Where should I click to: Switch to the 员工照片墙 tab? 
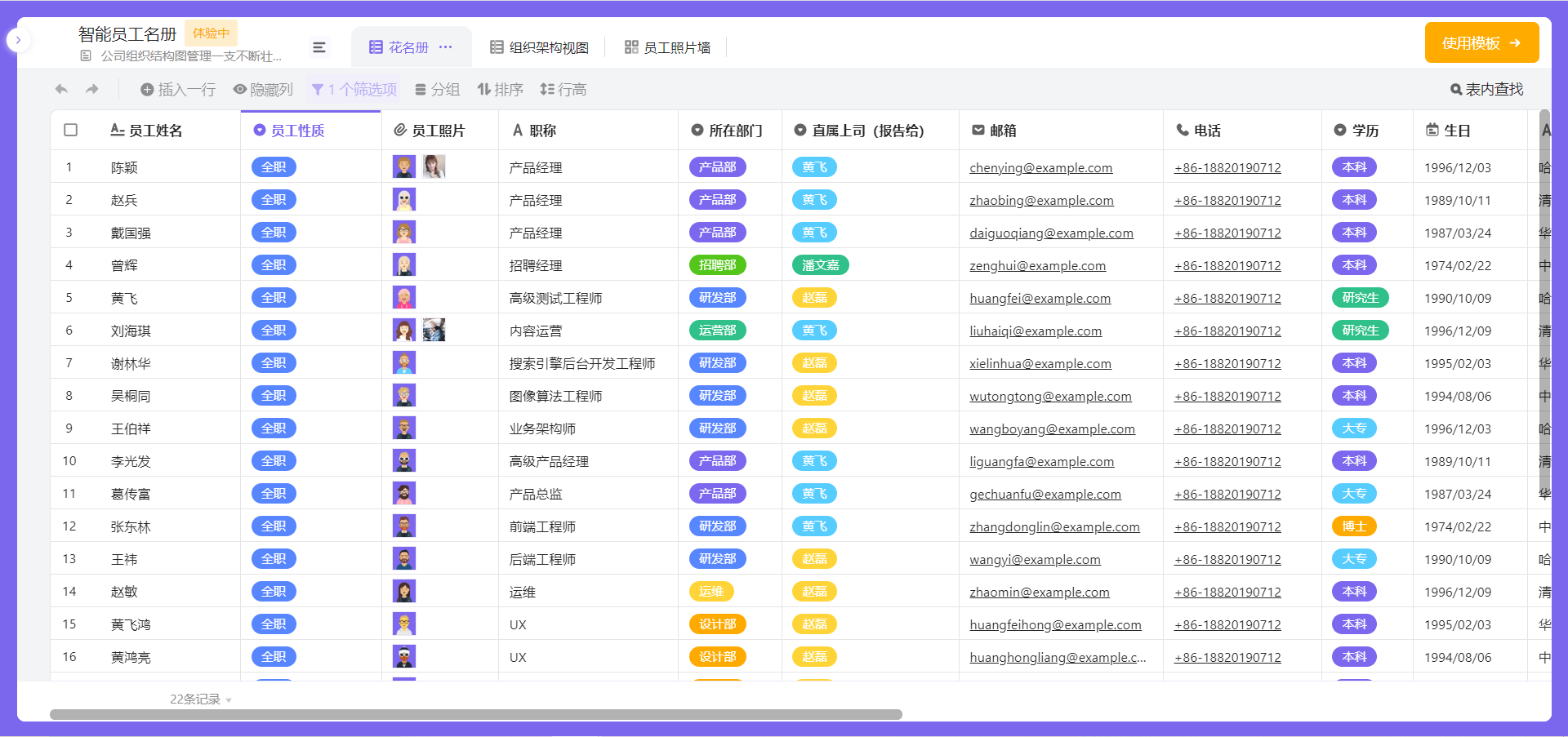667,47
